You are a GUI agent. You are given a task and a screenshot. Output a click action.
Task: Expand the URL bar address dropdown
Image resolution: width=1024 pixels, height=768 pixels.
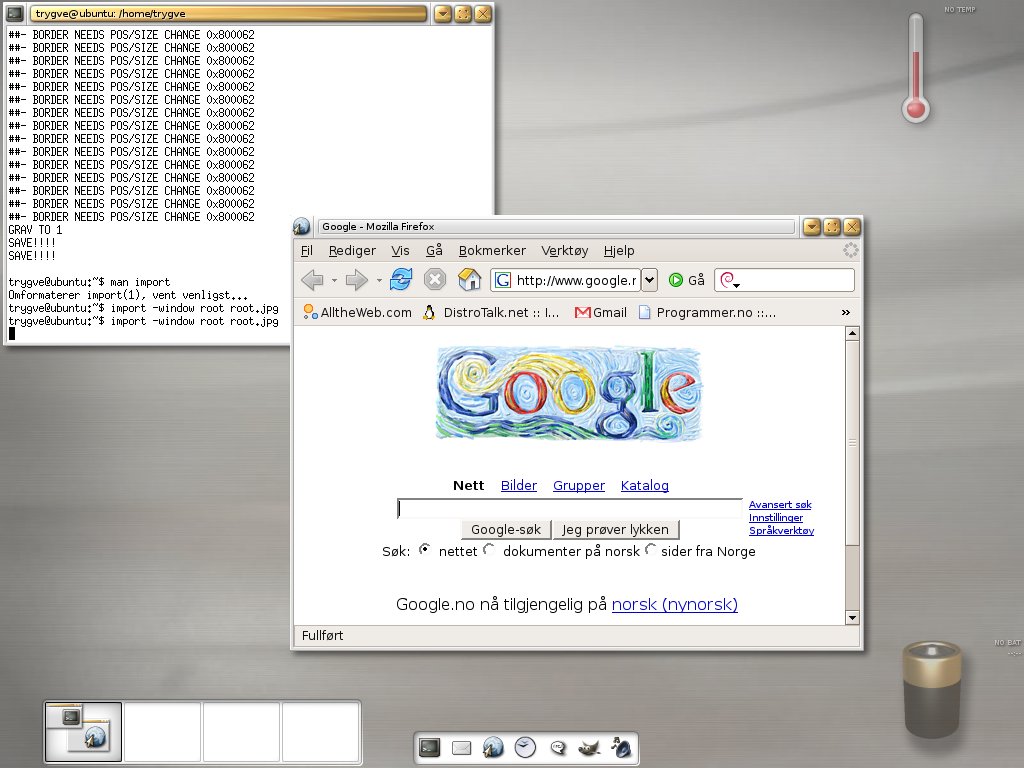pos(649,281)
